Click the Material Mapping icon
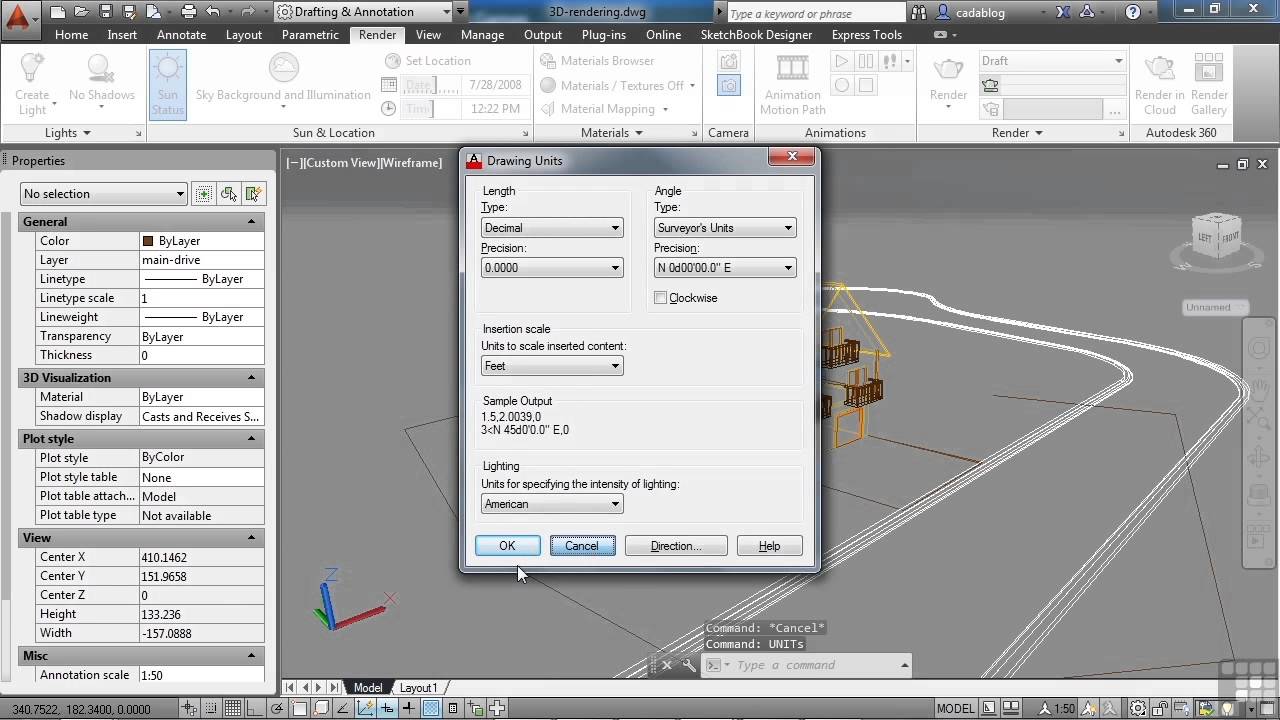This screenshot has width=1280, height=720. tap(548, 109)
